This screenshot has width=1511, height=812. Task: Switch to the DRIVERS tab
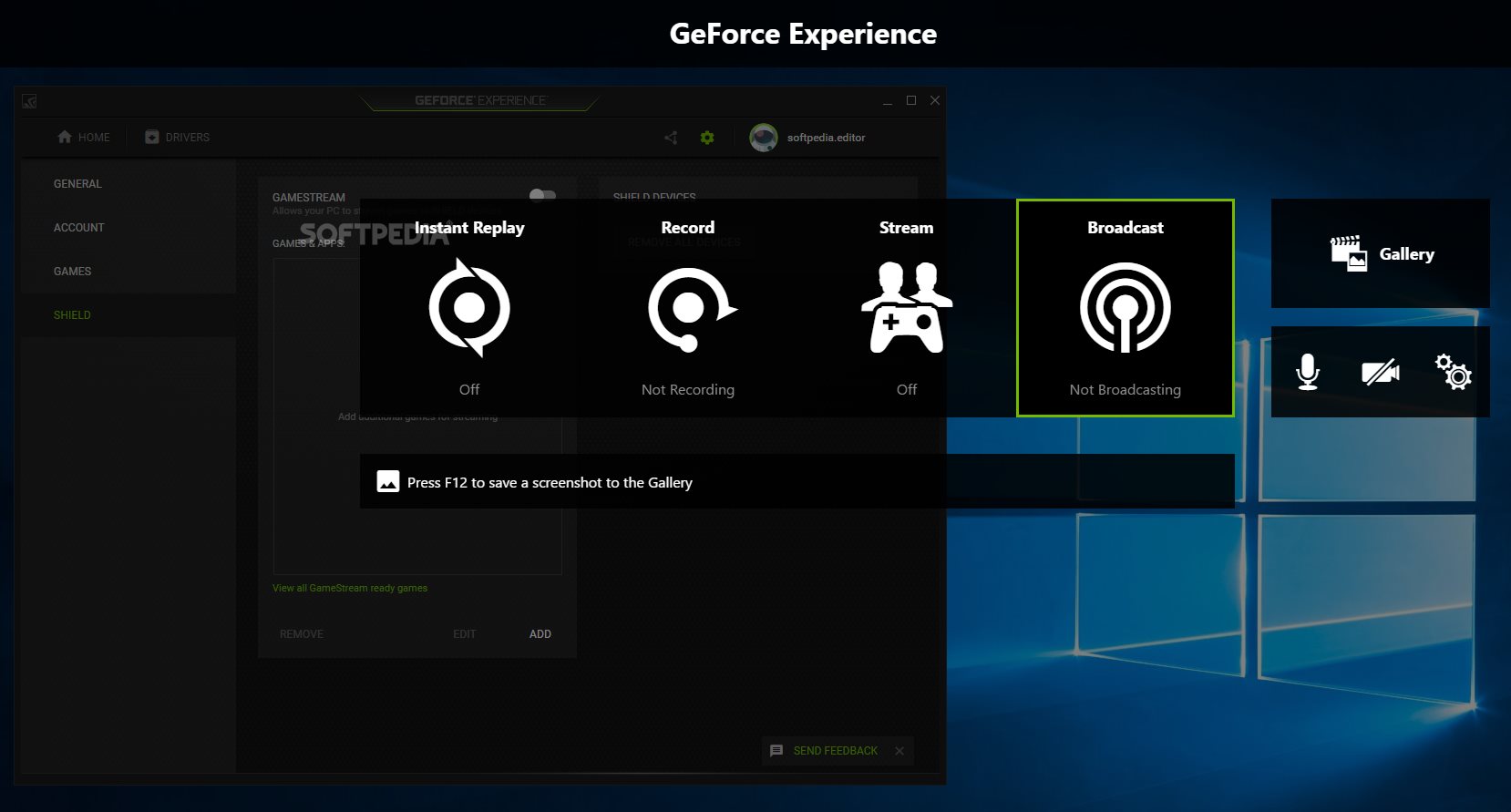point(178,138)
